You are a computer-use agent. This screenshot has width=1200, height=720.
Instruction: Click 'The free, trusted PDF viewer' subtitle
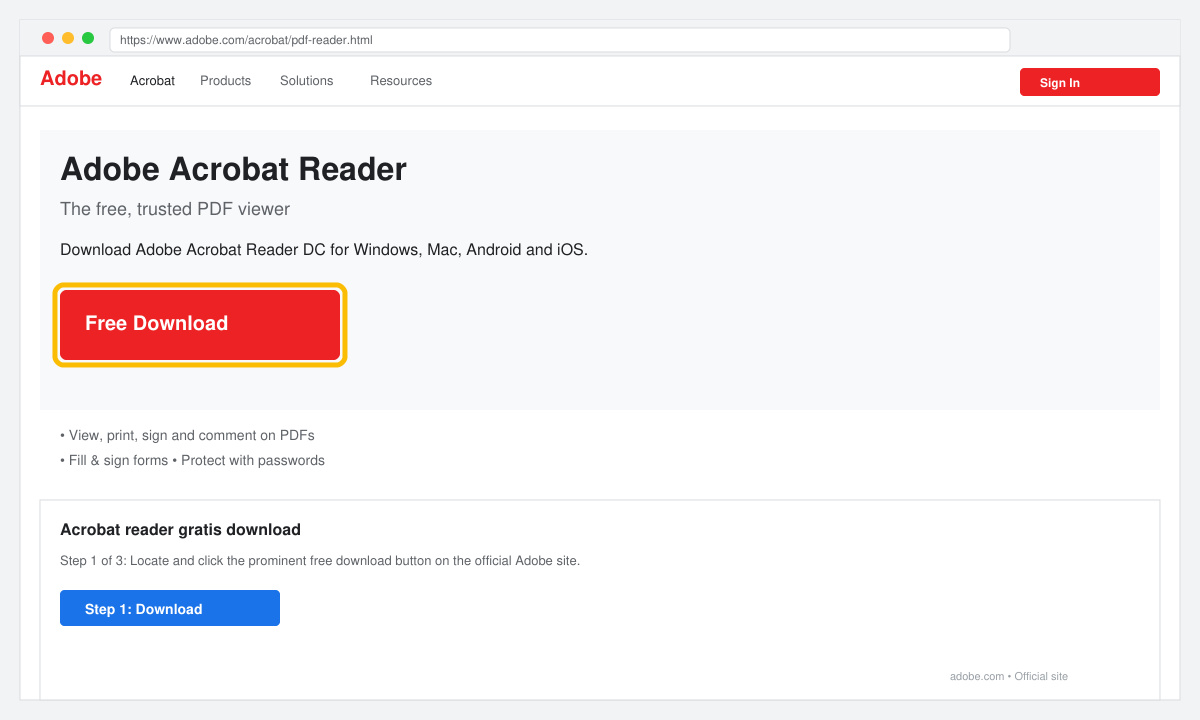(x=175, y=209)
